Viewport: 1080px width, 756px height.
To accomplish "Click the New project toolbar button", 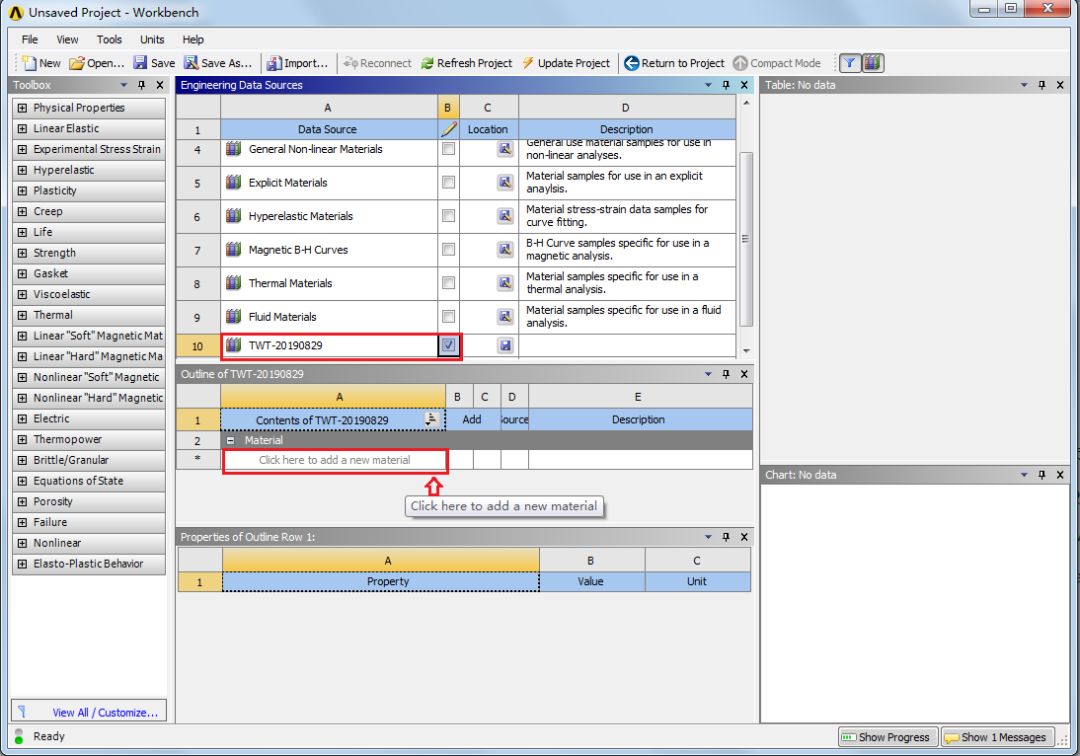I will (x=41, y=63).
